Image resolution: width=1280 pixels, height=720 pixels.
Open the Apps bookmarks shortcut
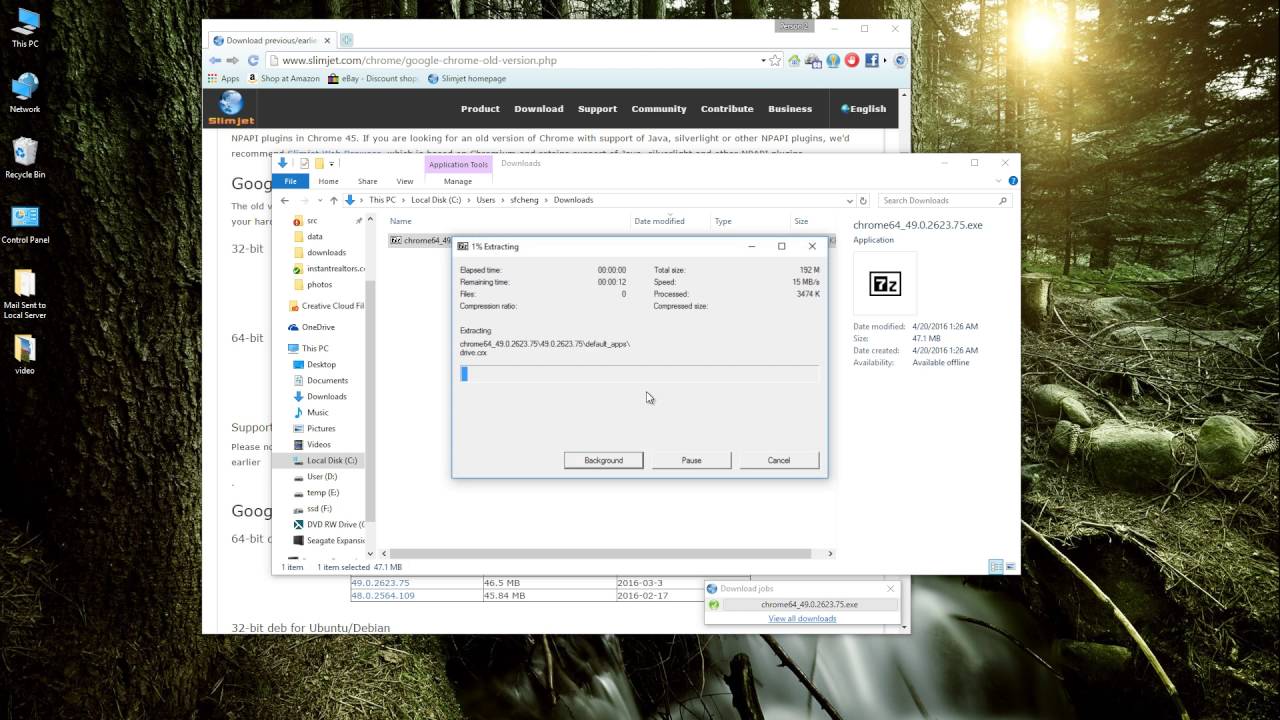tap(224, 78)
